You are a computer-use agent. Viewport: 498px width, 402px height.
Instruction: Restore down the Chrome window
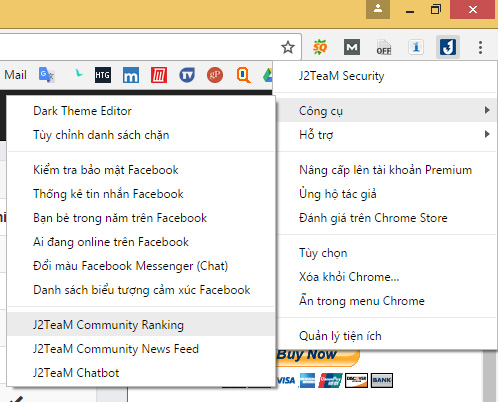[x=436, y=9]
